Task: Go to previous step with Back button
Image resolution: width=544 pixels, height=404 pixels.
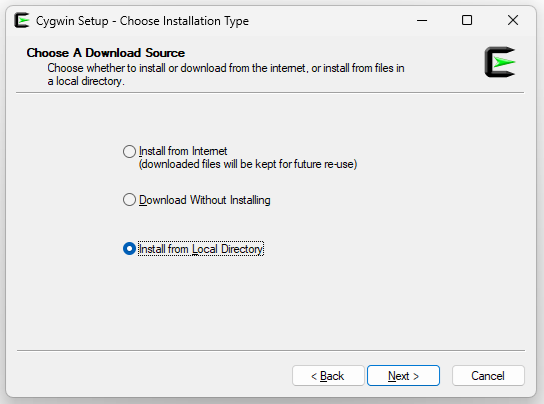Action: pyautogui.click(x=328, y=376)
